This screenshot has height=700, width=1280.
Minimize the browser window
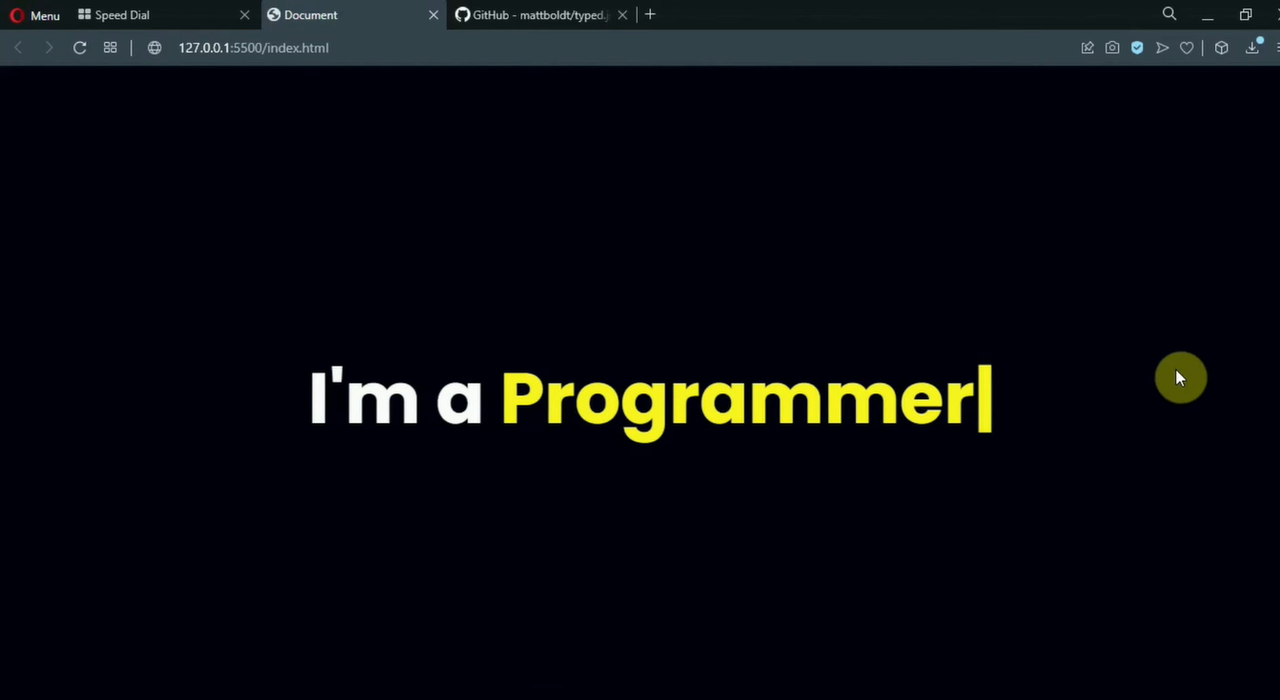point(1207,15)
